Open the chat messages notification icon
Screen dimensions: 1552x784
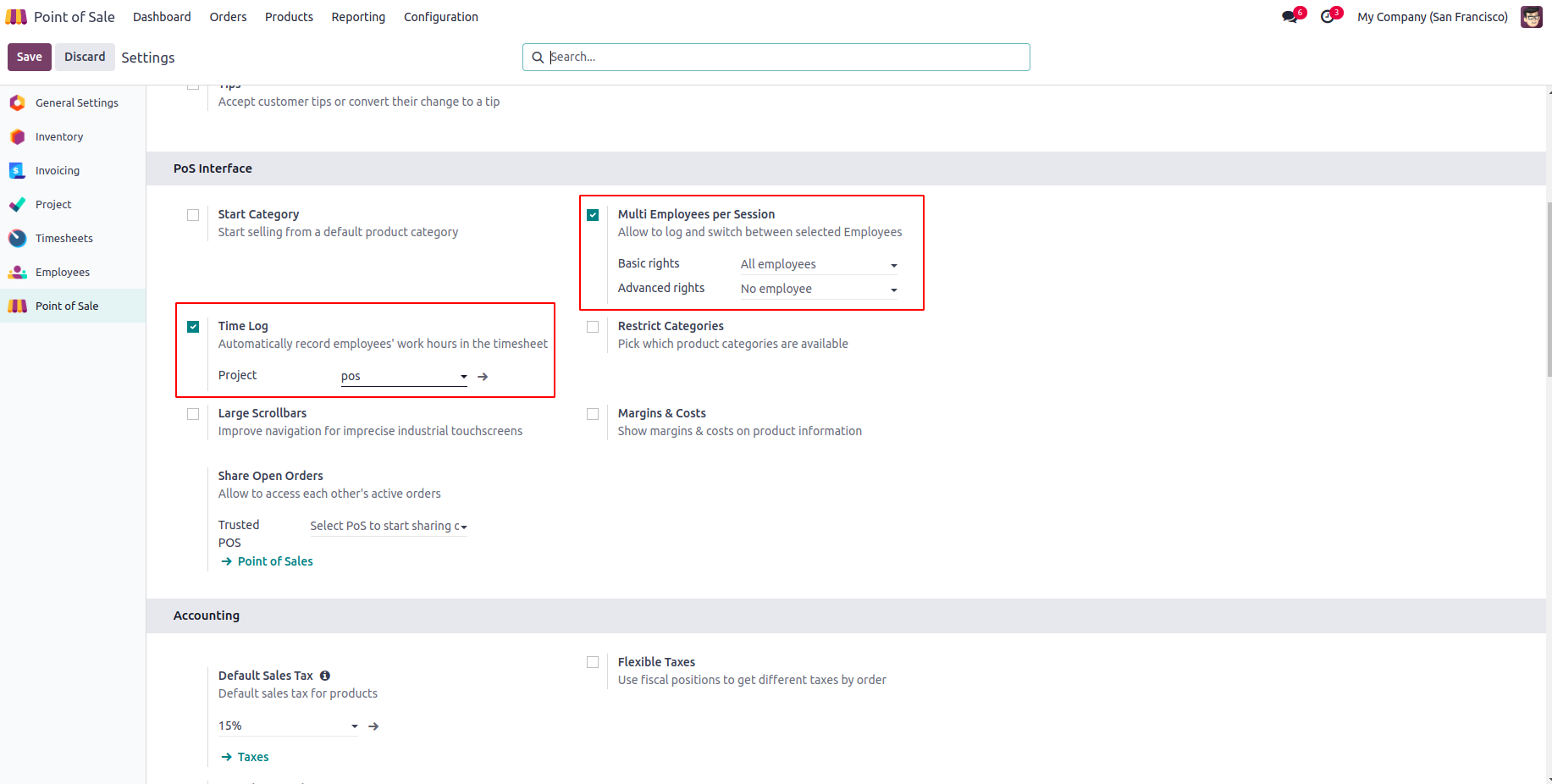1290,17
